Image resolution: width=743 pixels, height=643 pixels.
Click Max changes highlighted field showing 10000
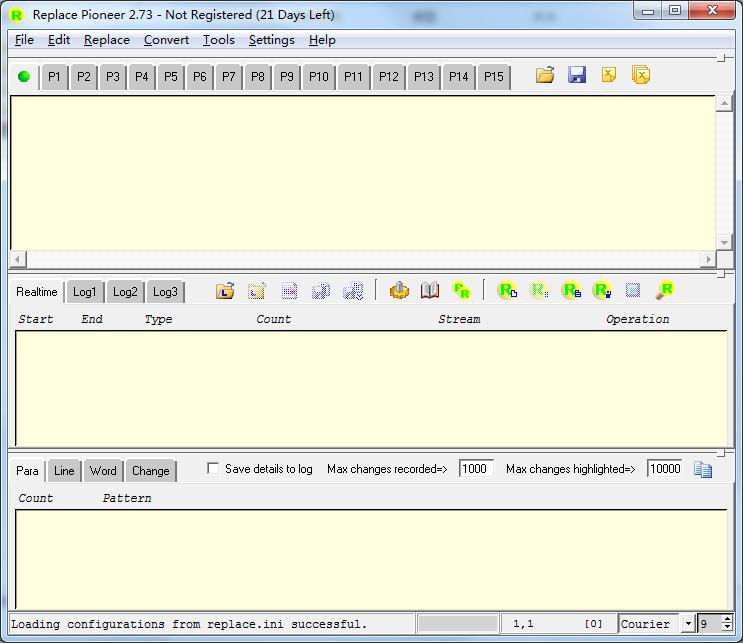click(x=664, y=469)
